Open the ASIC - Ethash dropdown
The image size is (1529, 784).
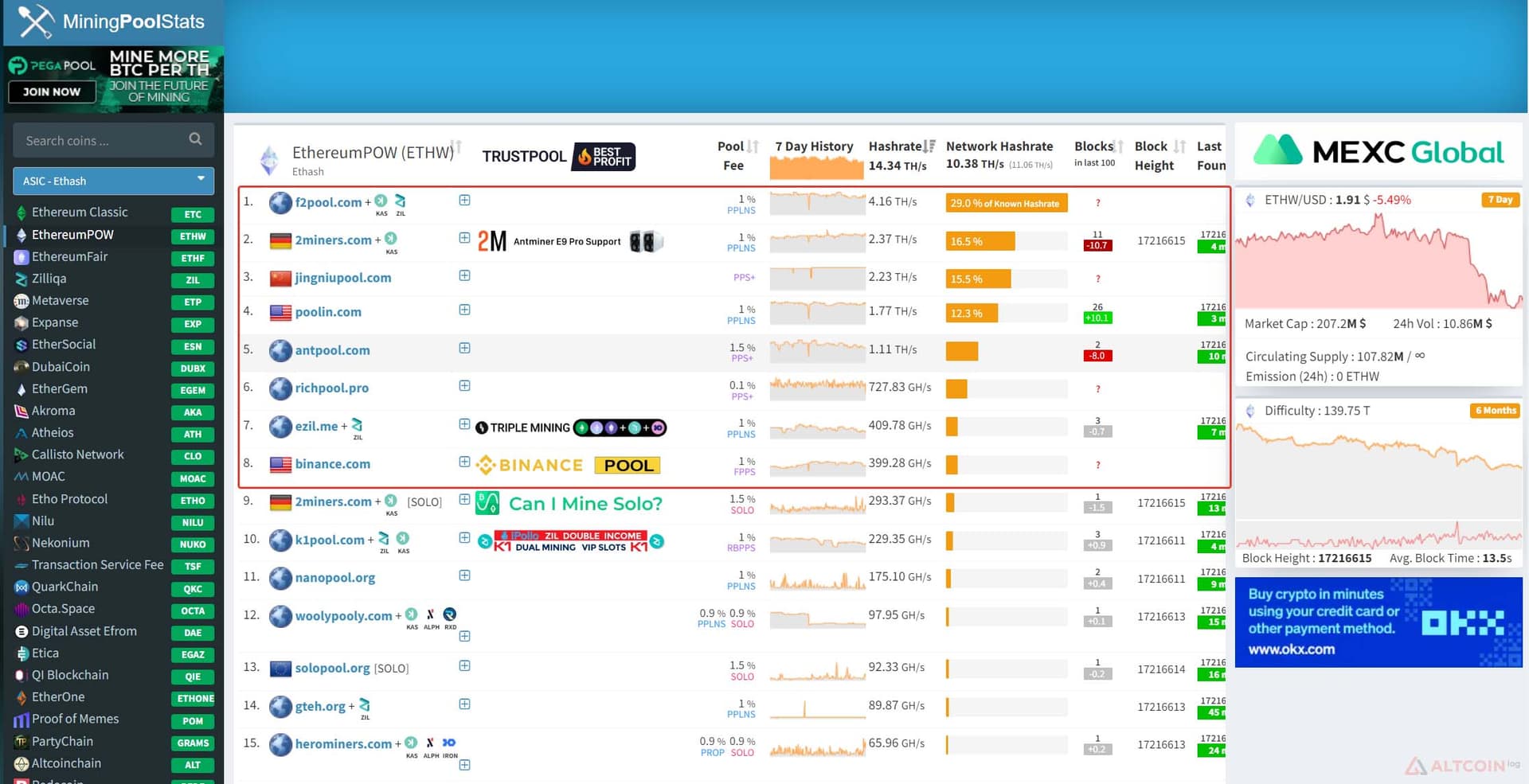coord(113,181)
